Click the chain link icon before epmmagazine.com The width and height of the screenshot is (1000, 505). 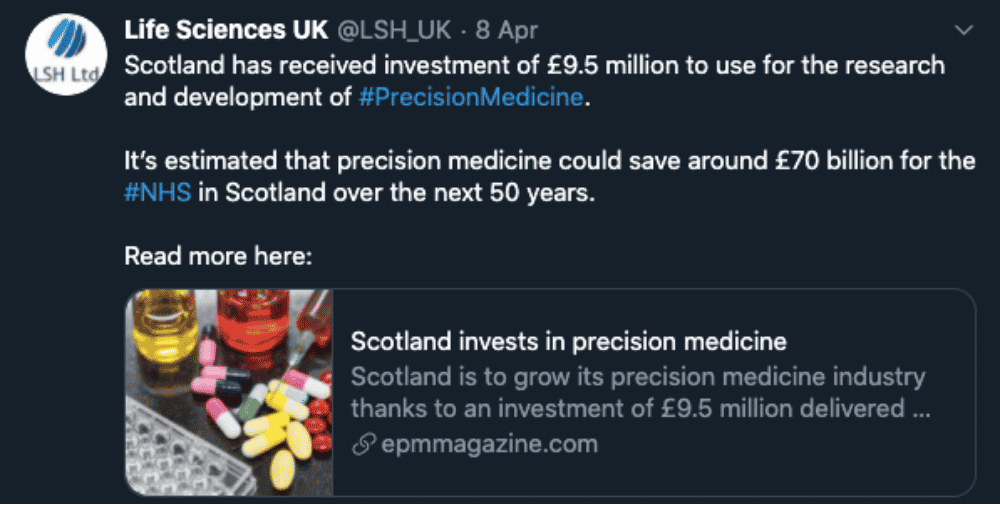click(x=363, y=445)
